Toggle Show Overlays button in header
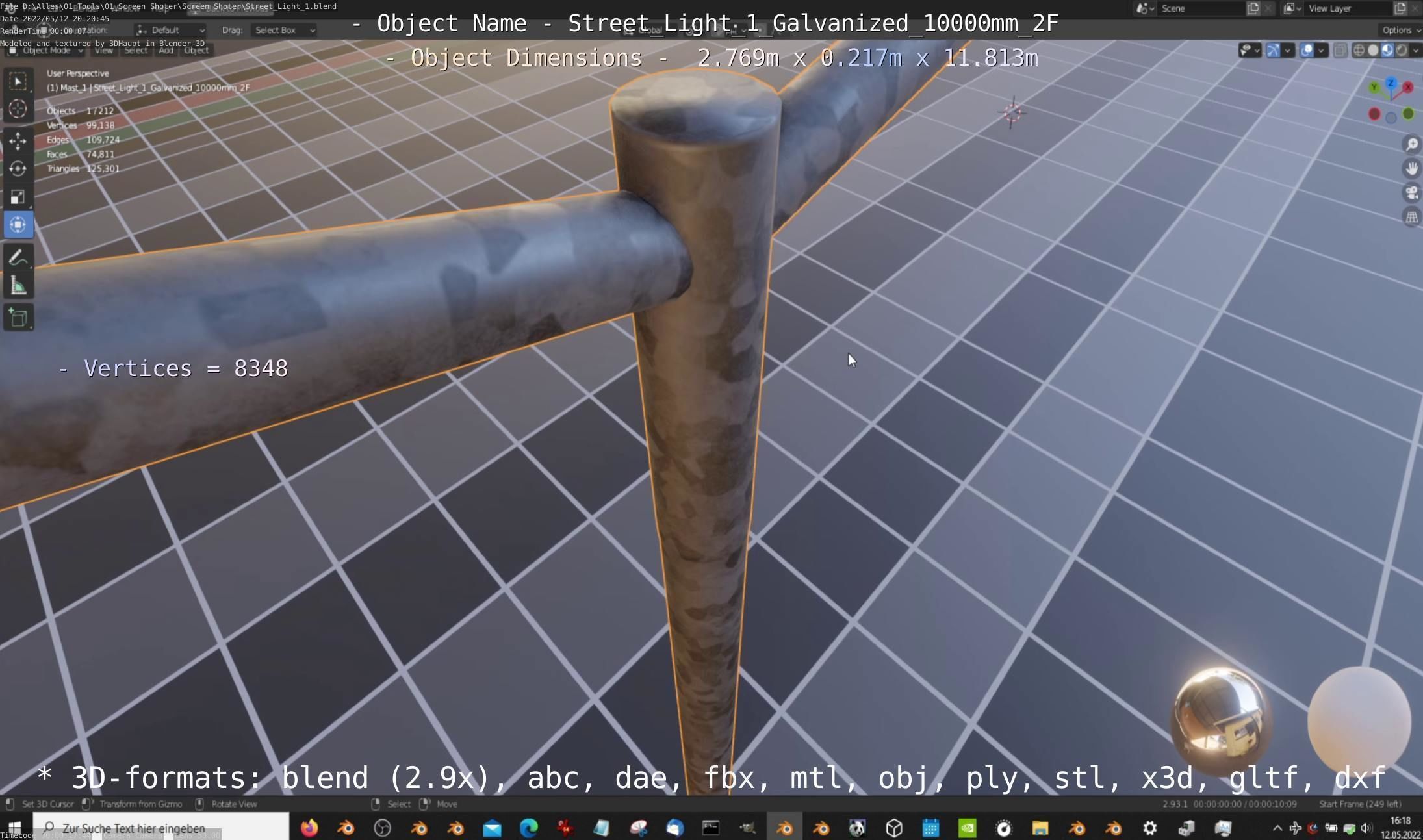This screenshot has width=1423, height=840. click(1307, 51)
